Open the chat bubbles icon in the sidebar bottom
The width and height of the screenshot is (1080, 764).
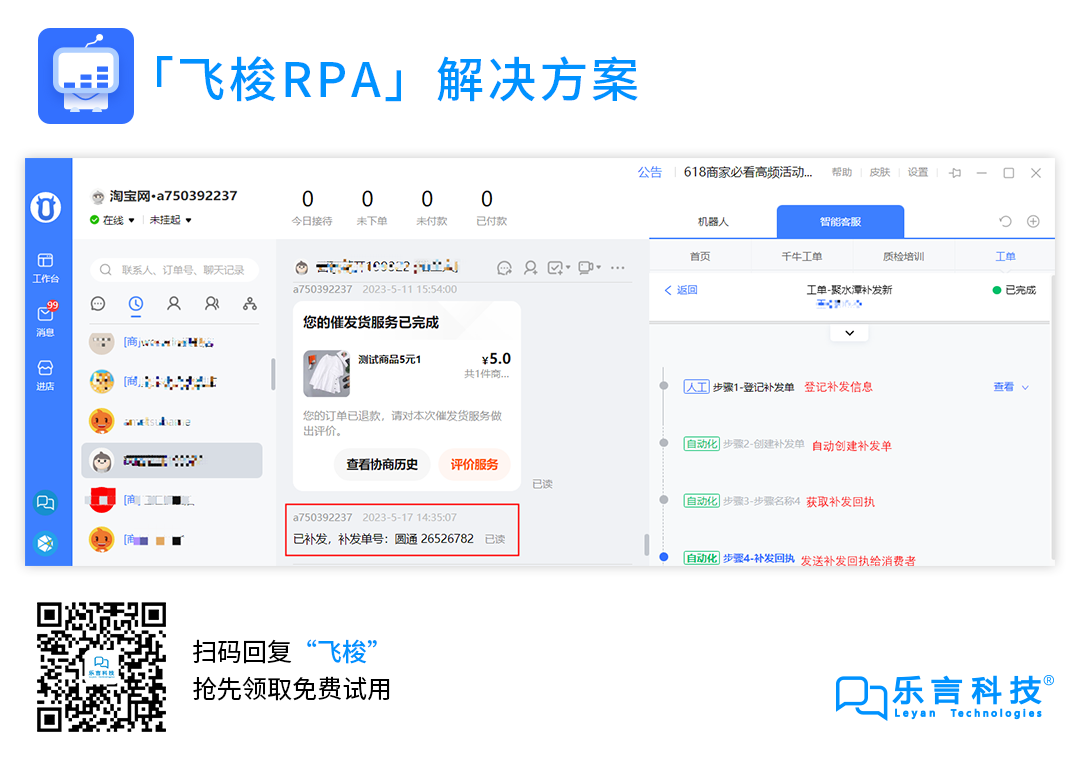45,503
